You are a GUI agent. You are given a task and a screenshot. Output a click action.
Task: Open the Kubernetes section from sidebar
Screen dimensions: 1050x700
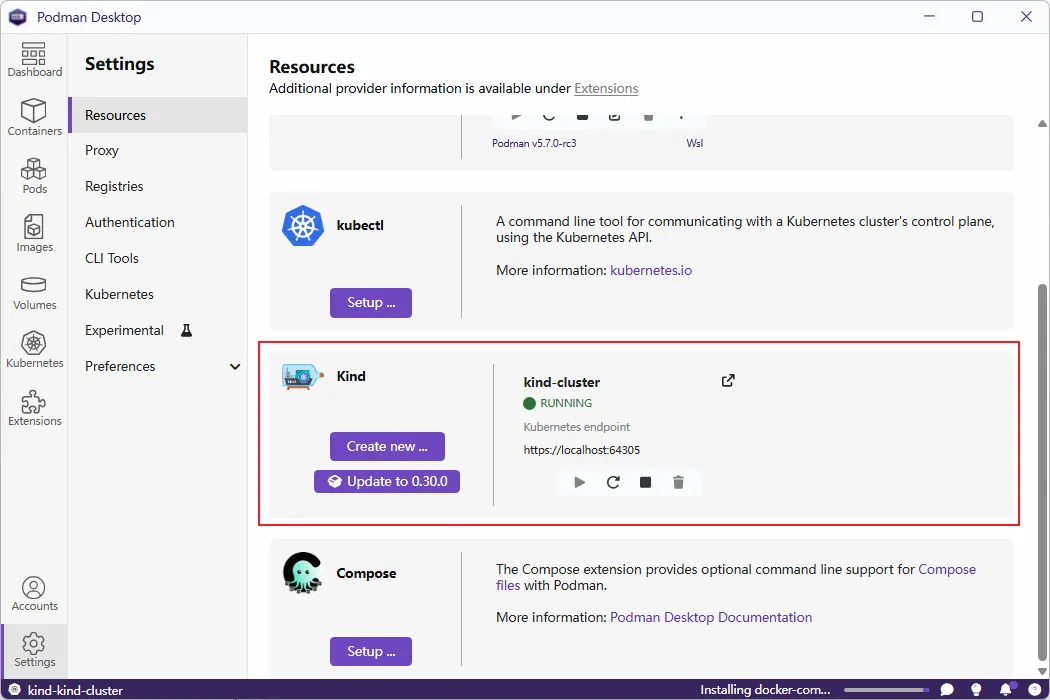click(x=34, y=347)
